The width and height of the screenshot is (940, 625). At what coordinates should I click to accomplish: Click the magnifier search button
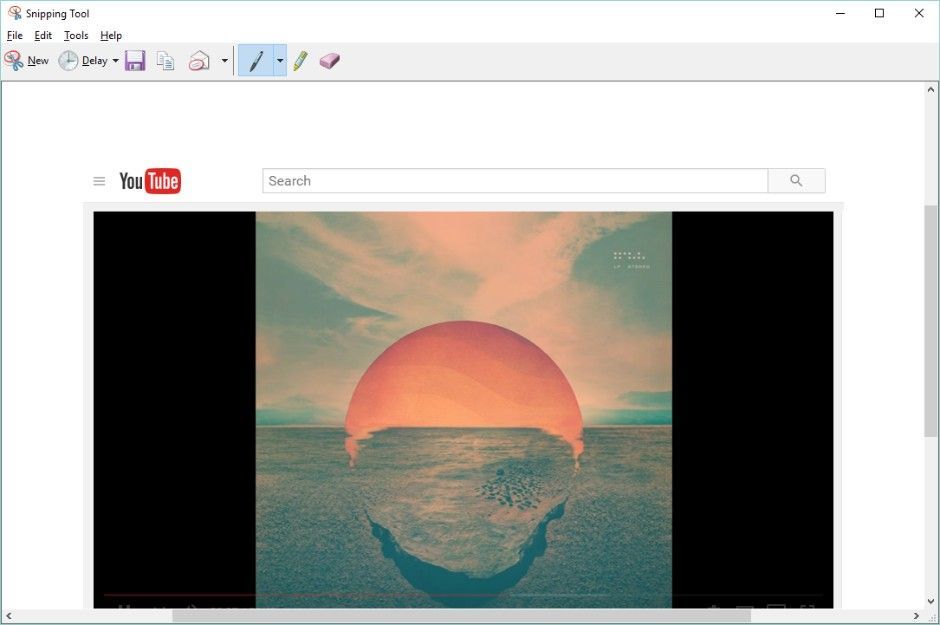(x=796, y=180)
